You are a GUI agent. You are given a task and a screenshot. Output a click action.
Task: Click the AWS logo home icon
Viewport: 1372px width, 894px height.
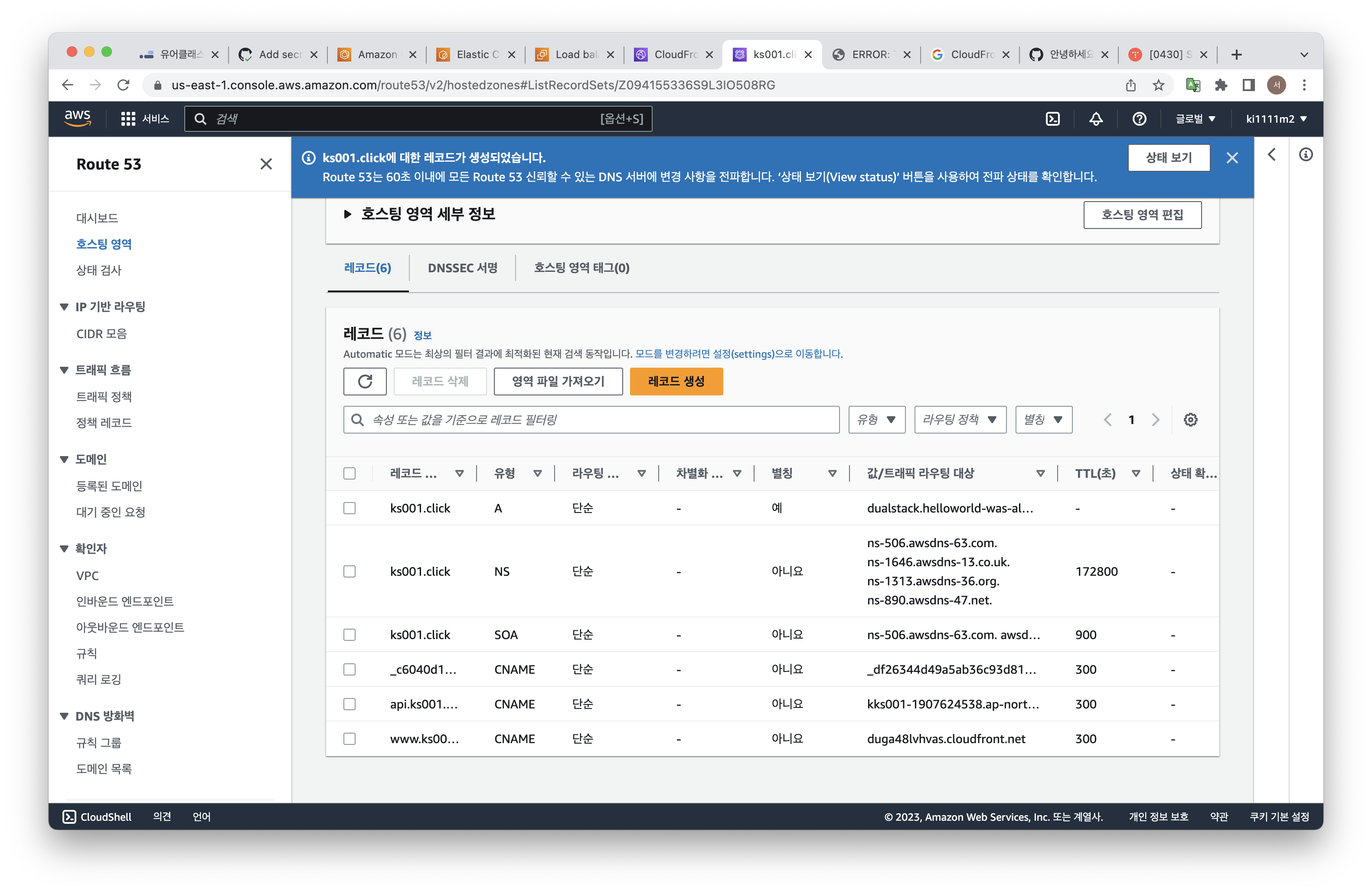tap(77, 118)
